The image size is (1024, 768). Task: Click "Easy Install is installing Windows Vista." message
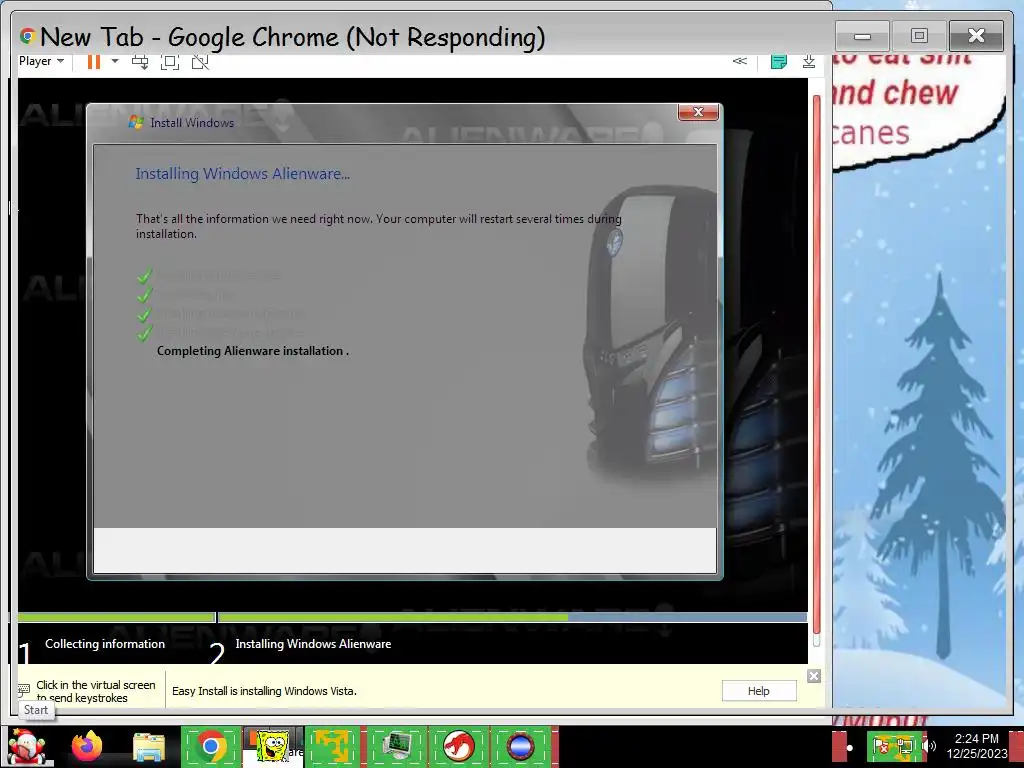(x=264, y=691)
